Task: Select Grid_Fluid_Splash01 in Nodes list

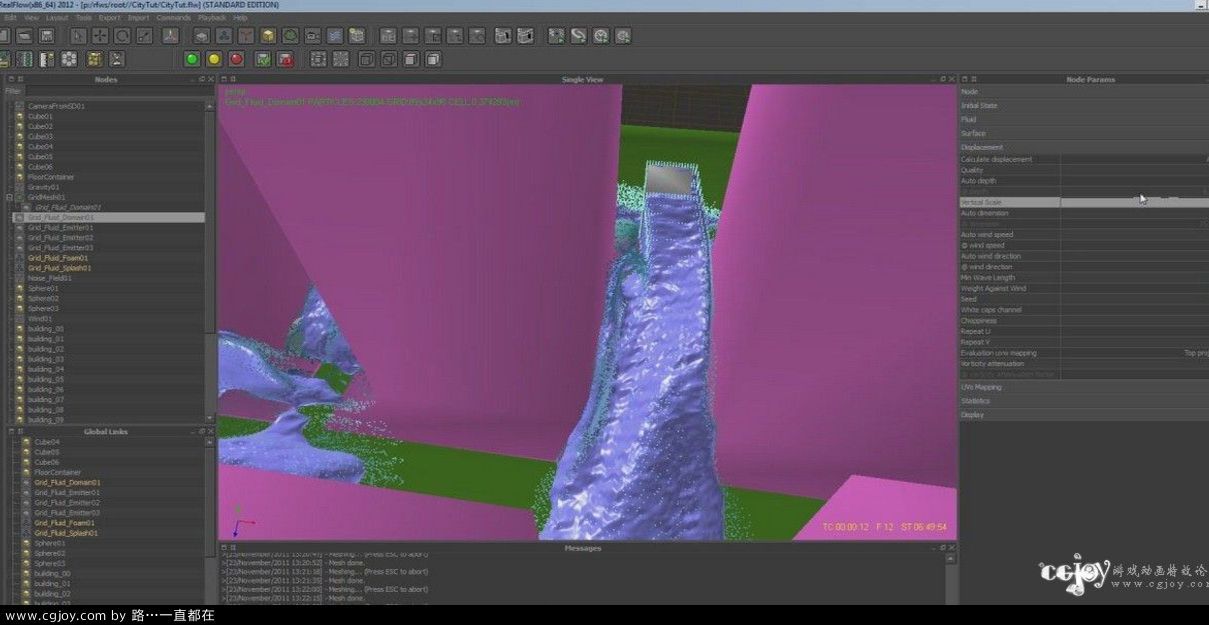Action: pyautogui.click(x=59, y=268)
